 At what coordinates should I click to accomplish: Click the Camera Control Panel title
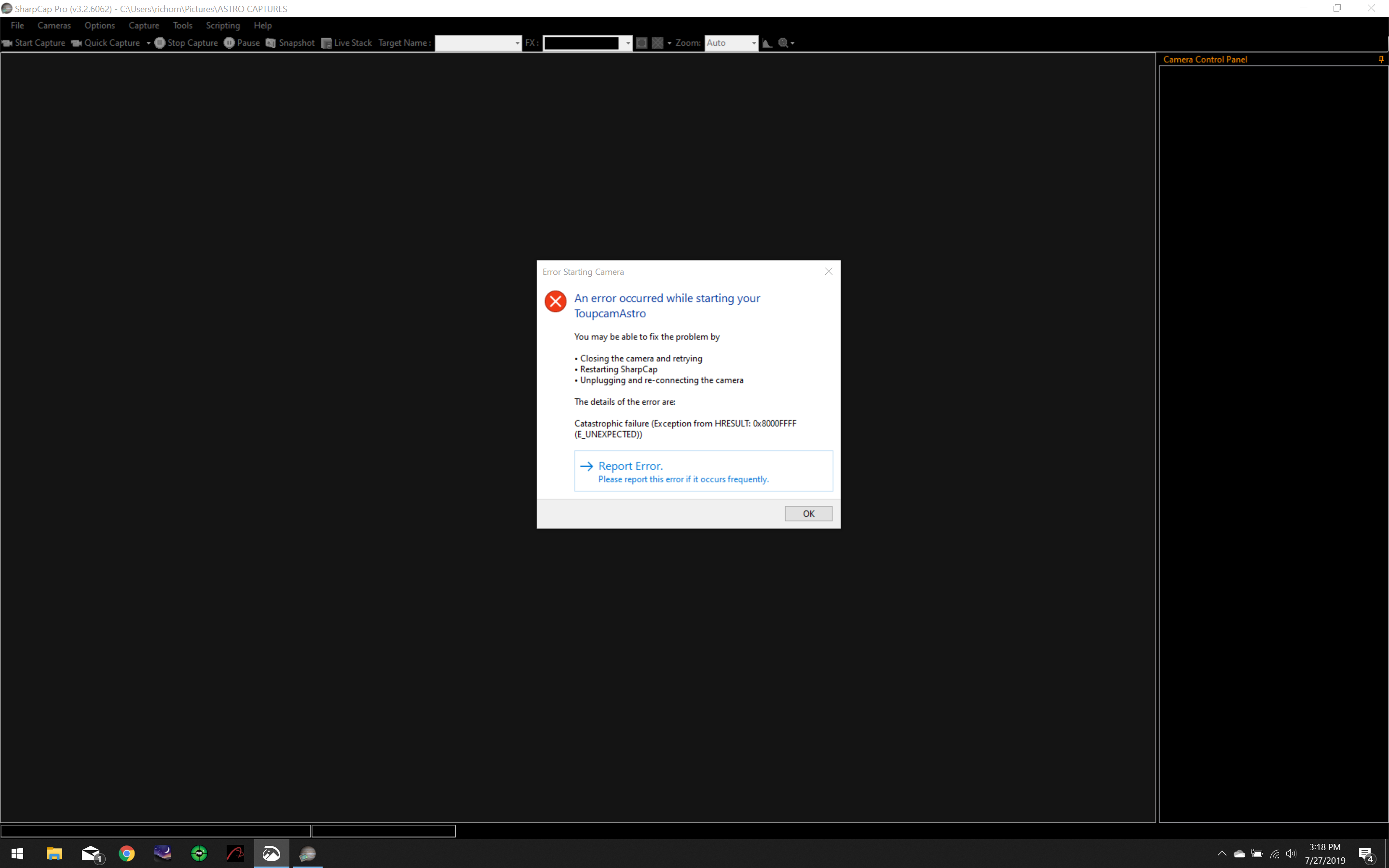1205,59
